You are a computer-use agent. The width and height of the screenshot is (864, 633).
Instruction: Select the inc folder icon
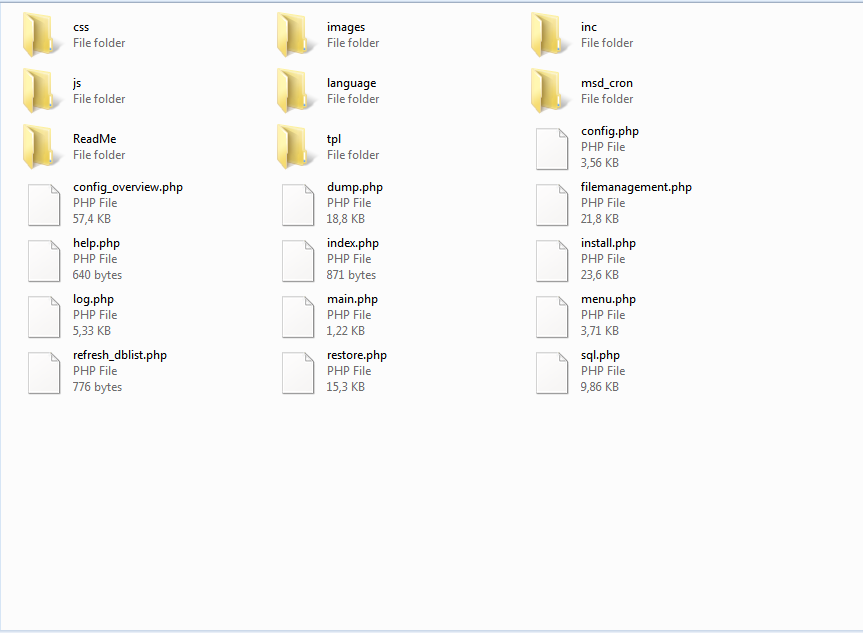pyautogui.click(x=548, y=35)
